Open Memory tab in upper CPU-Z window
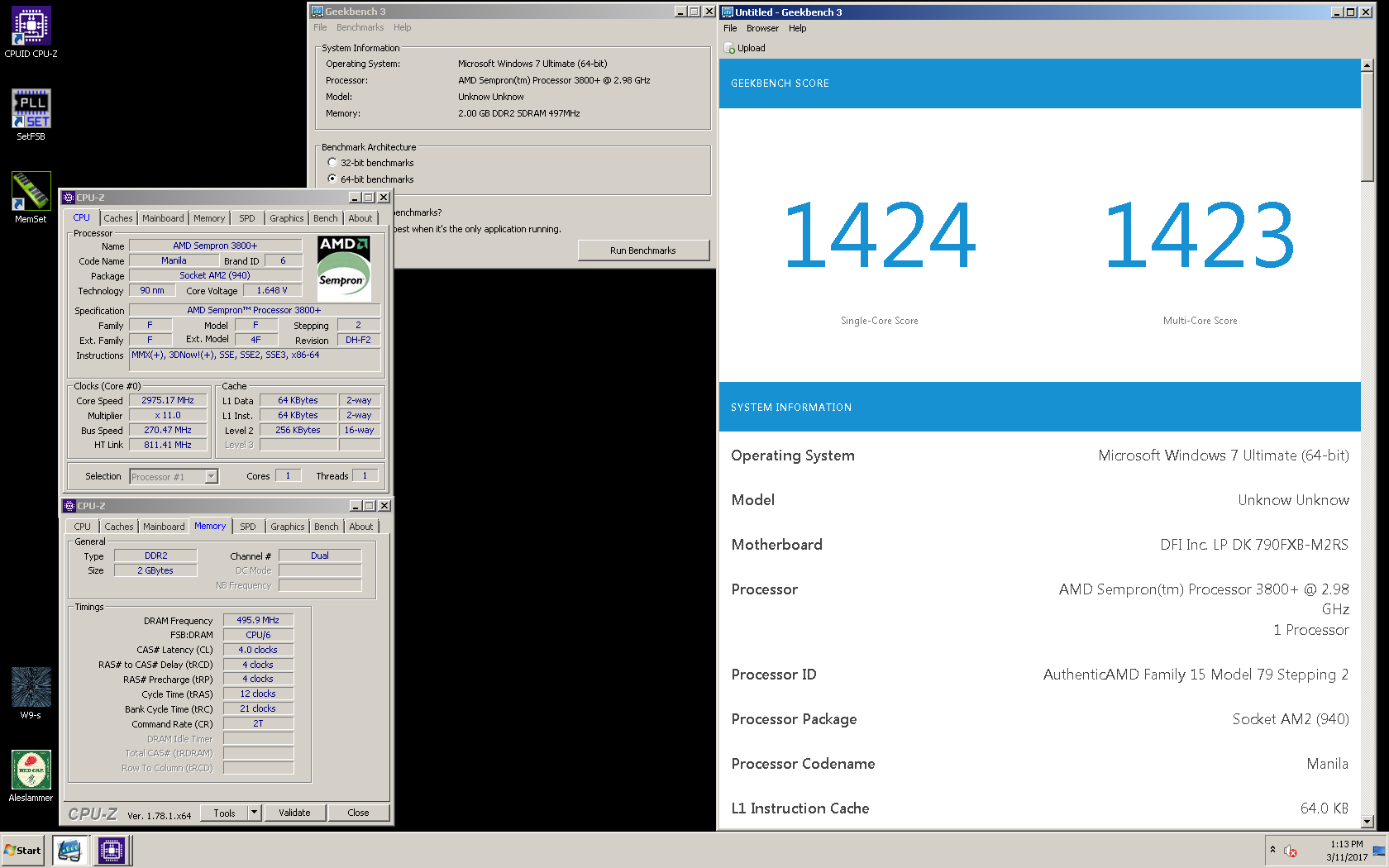The width and height of the screenshot is (1389, 868). click(209, 218)
